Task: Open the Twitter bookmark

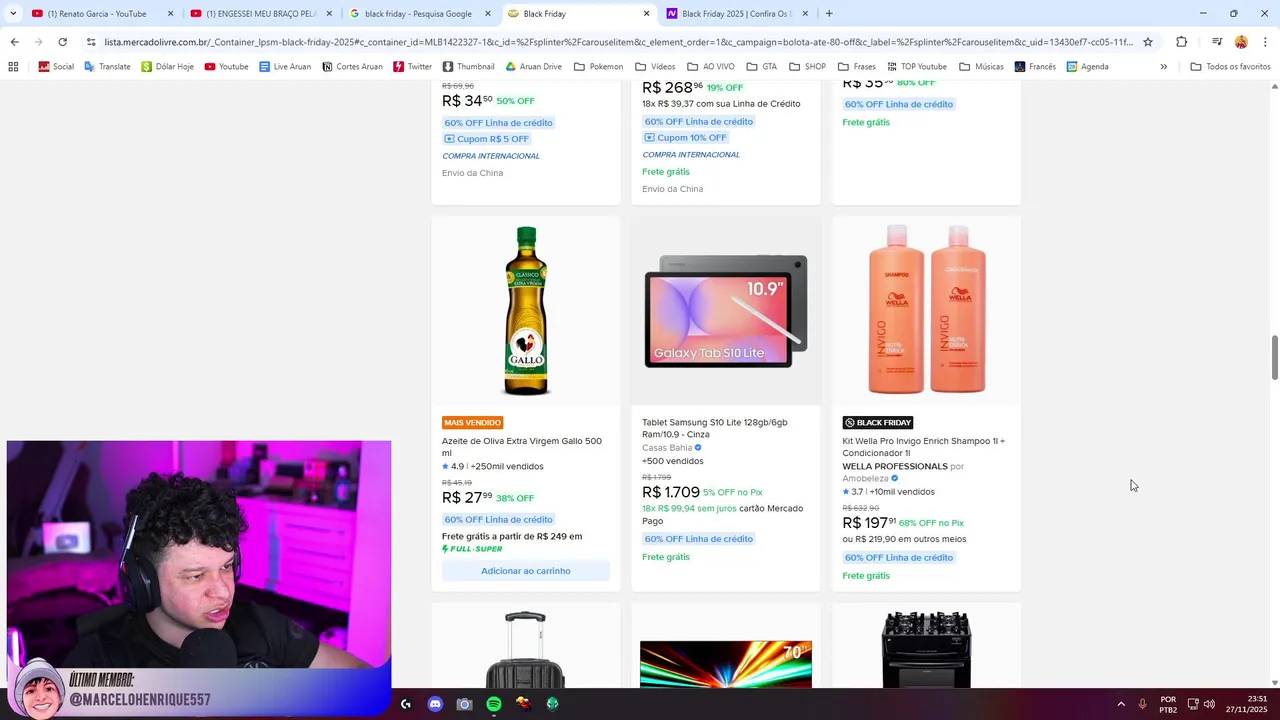Action: (412, 67)
